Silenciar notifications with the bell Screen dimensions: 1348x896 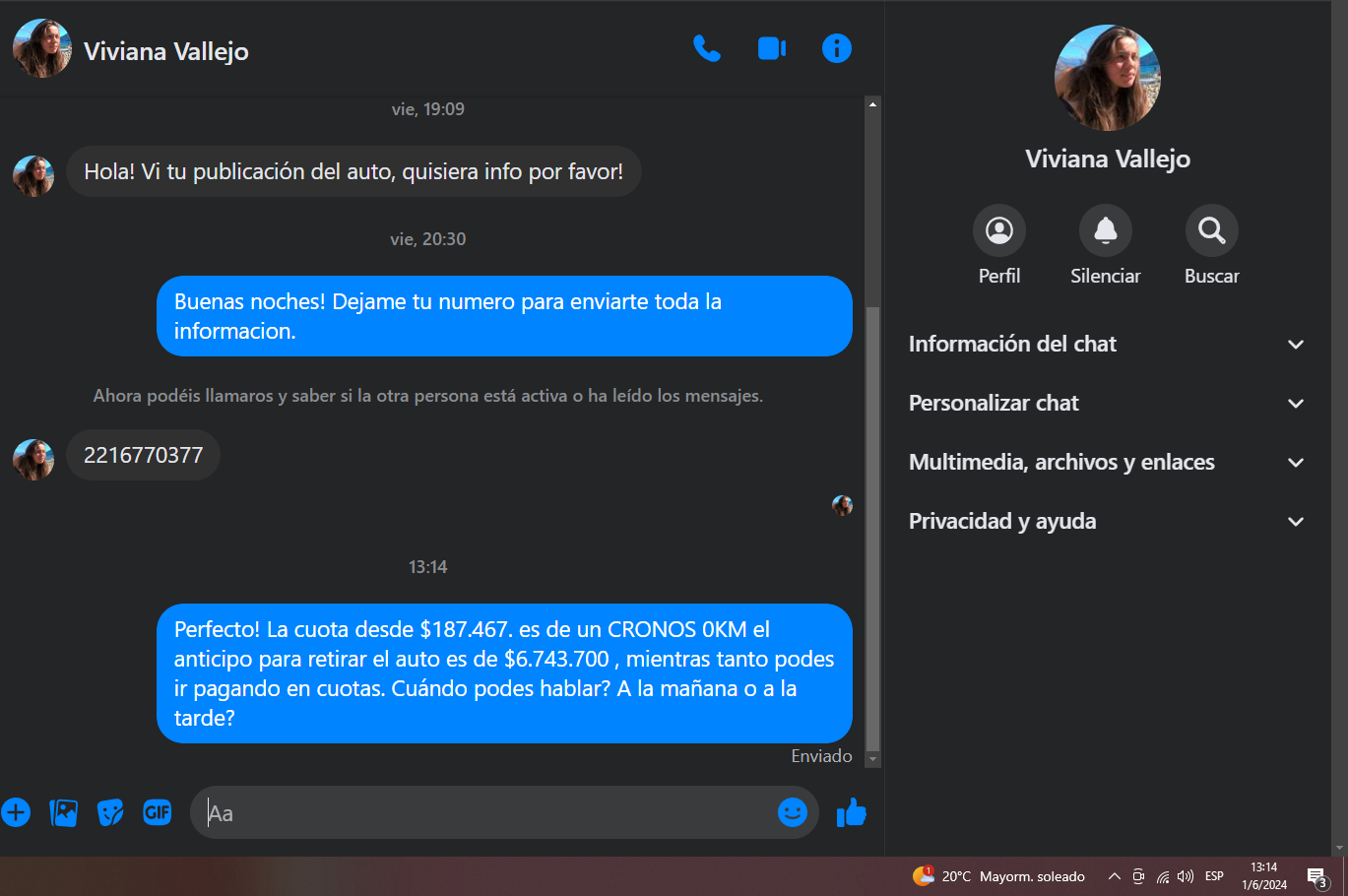1106,245
